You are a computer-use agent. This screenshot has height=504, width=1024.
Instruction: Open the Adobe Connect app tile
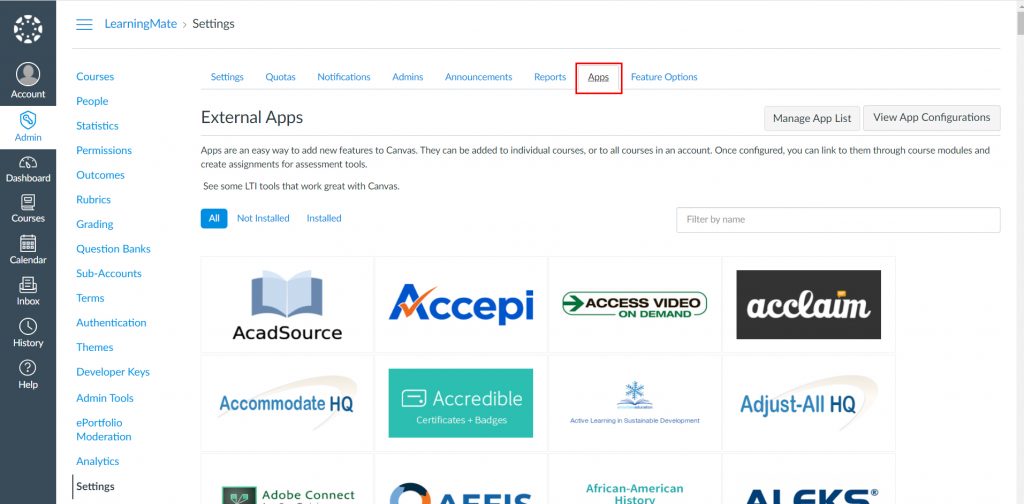point(287,479)
